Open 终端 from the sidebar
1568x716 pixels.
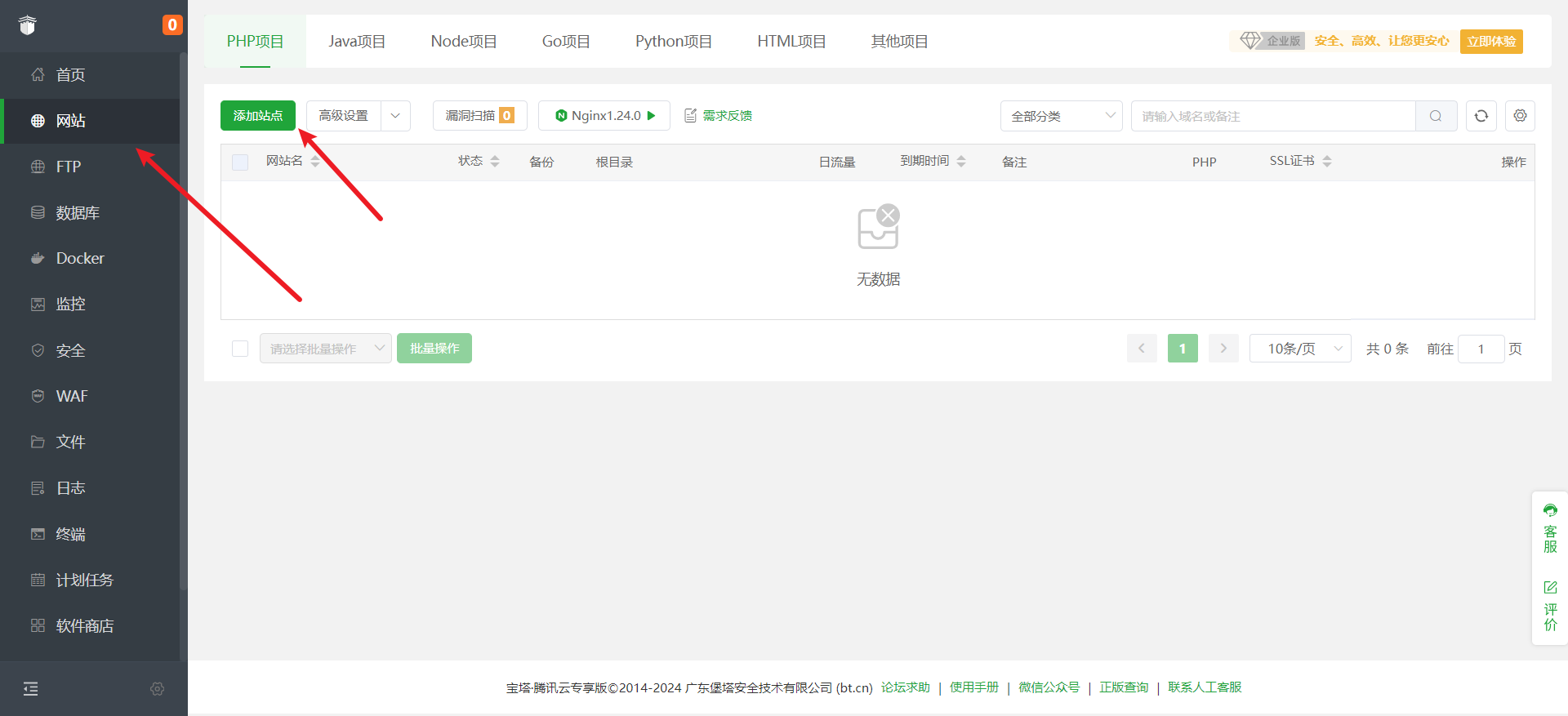pyautogui.click(x=90, y=534)
